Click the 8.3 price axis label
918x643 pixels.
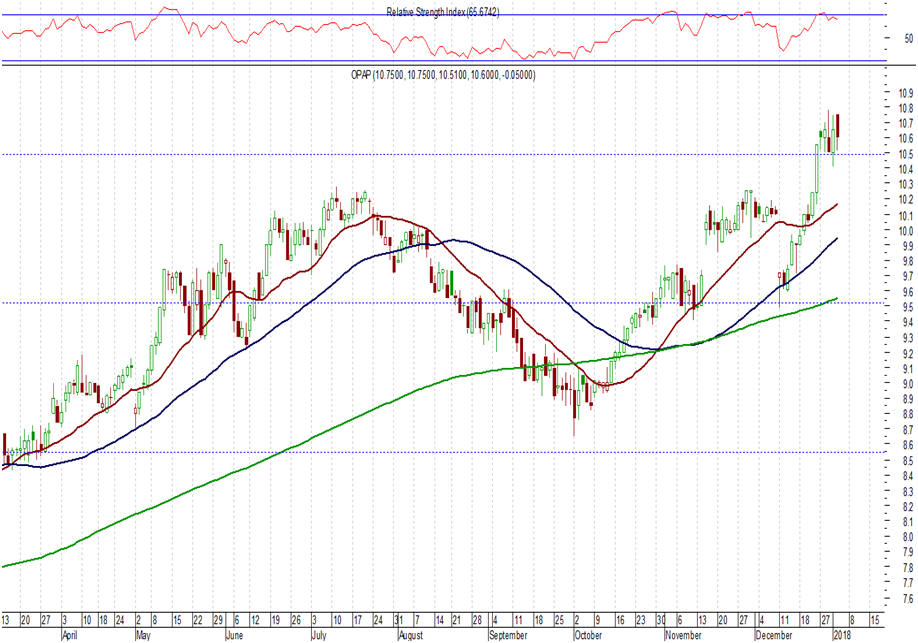907,491
